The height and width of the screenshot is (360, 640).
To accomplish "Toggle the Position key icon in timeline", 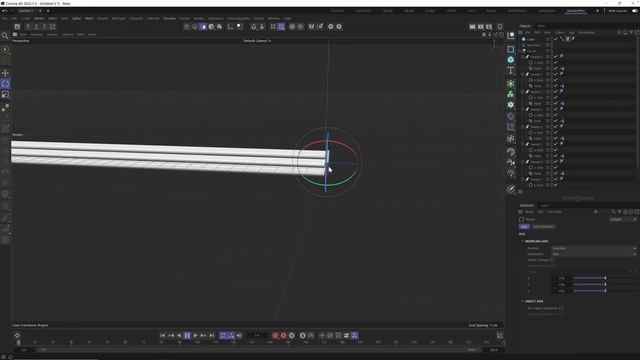I will click(322, 336).
